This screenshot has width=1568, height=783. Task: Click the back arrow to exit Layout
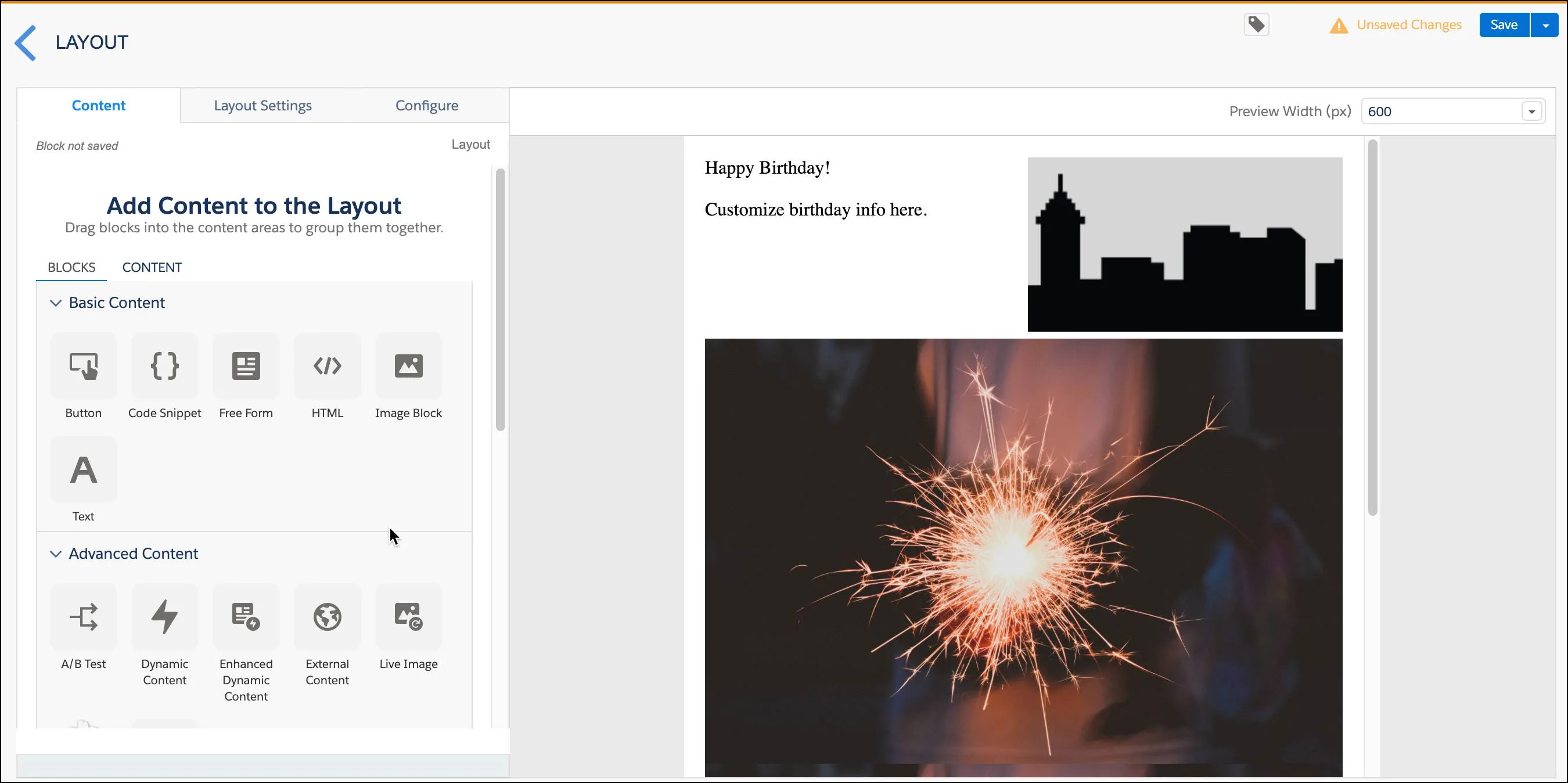tap(25, 41)
